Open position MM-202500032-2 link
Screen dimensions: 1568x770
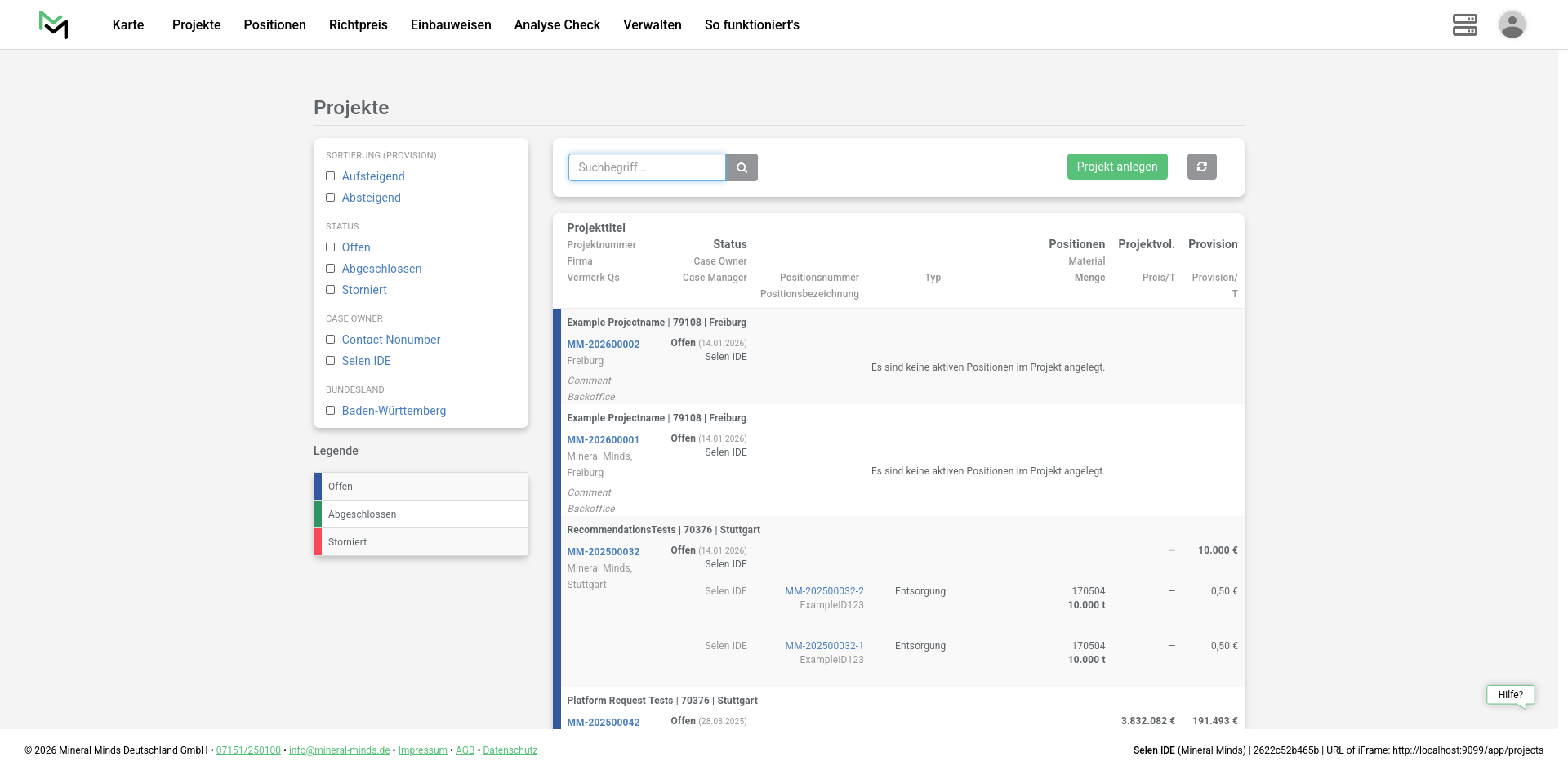click(824, 591)
